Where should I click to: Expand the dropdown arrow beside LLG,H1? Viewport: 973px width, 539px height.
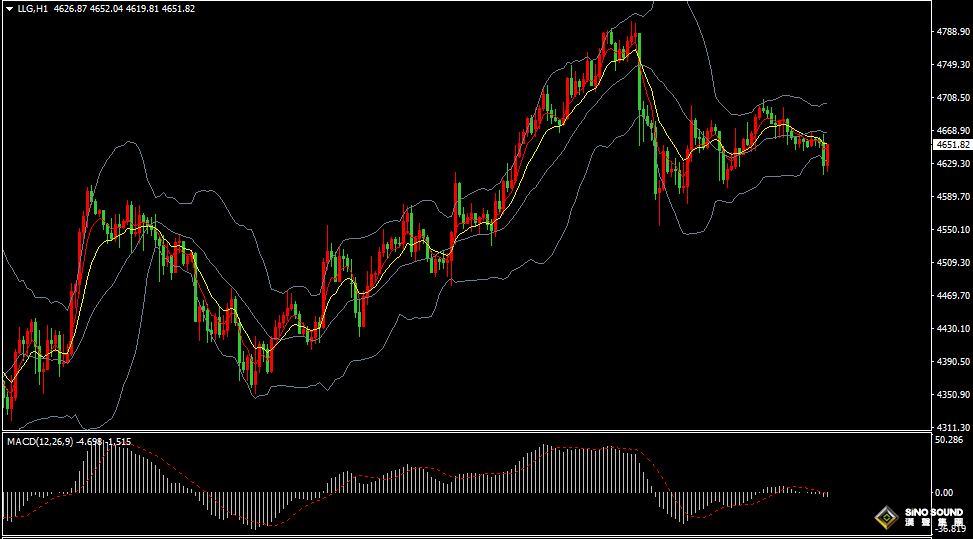(8, 9)
